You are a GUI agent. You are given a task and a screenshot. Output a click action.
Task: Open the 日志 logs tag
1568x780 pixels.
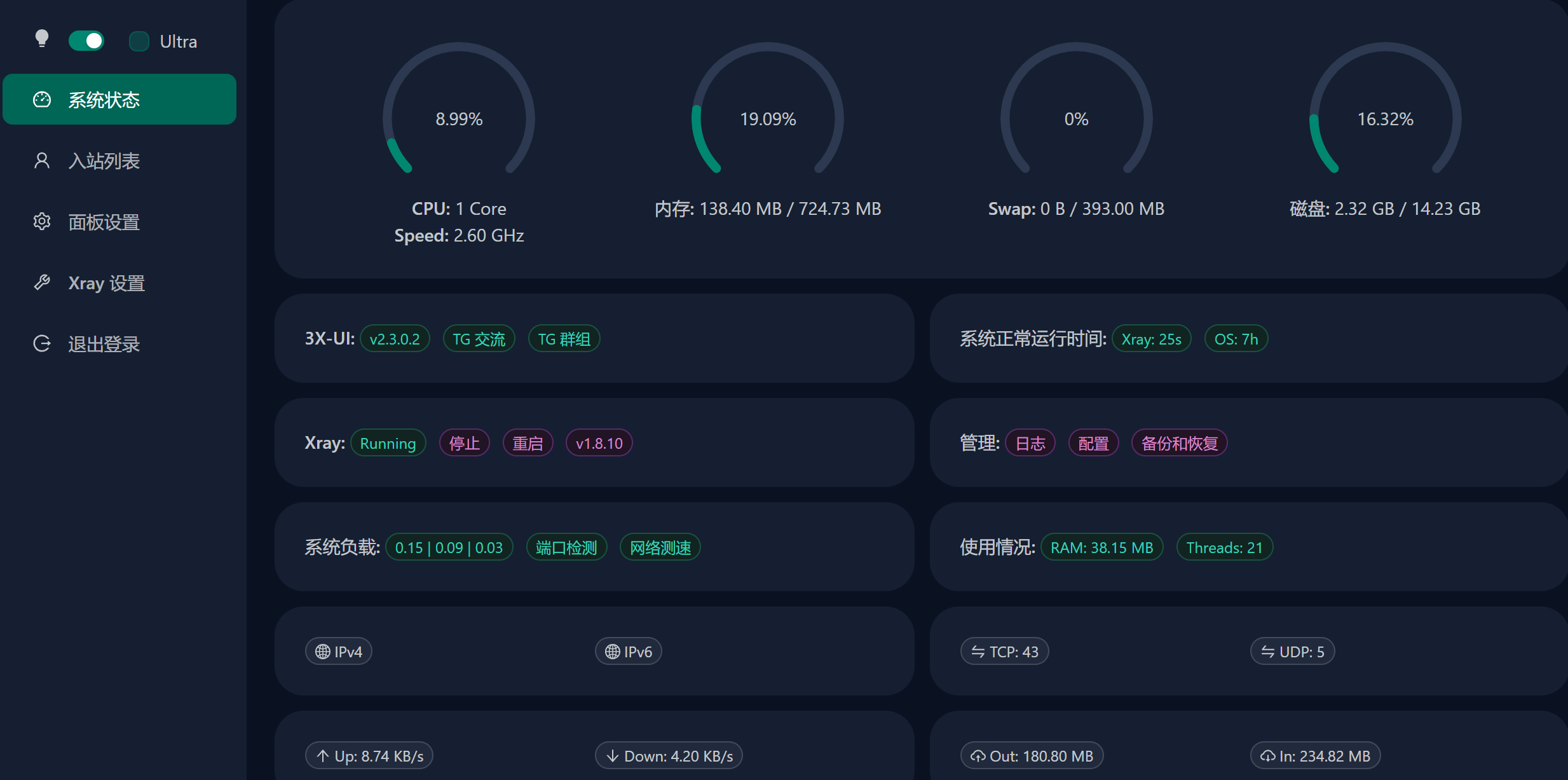tap(1030, 443)
